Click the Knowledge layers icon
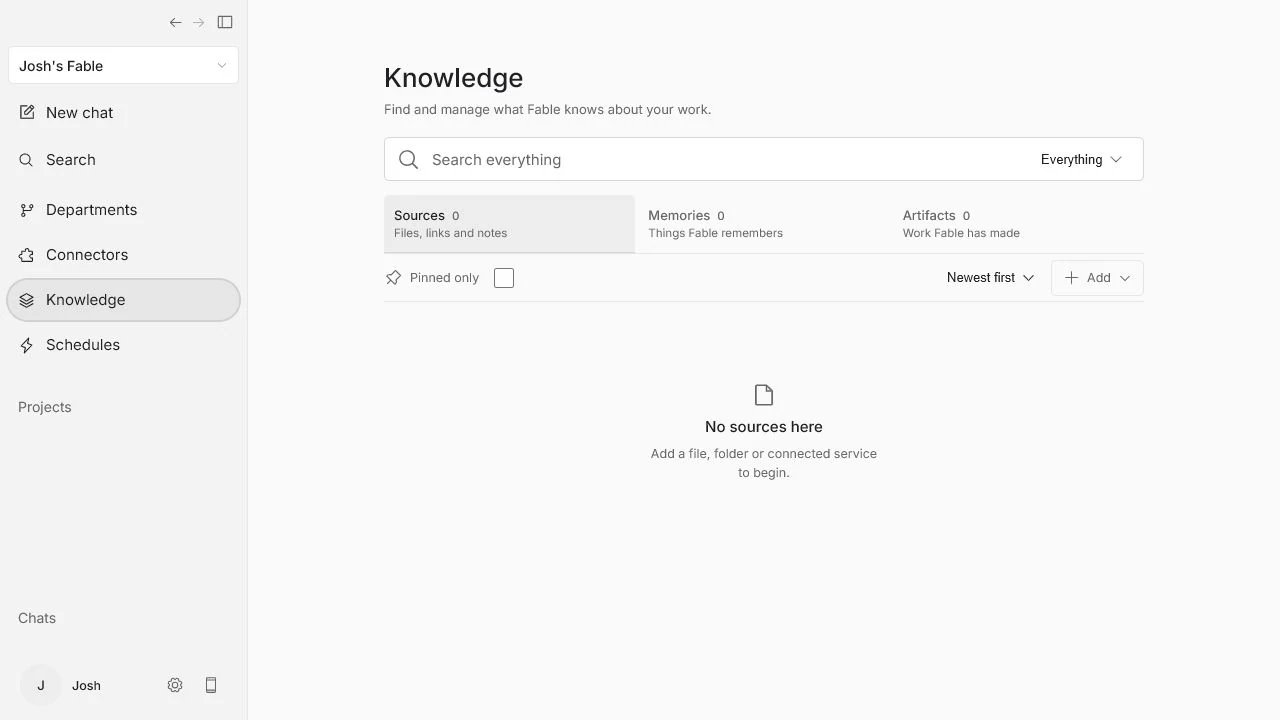Screen dimensions: 1280x720 [27, 300]
